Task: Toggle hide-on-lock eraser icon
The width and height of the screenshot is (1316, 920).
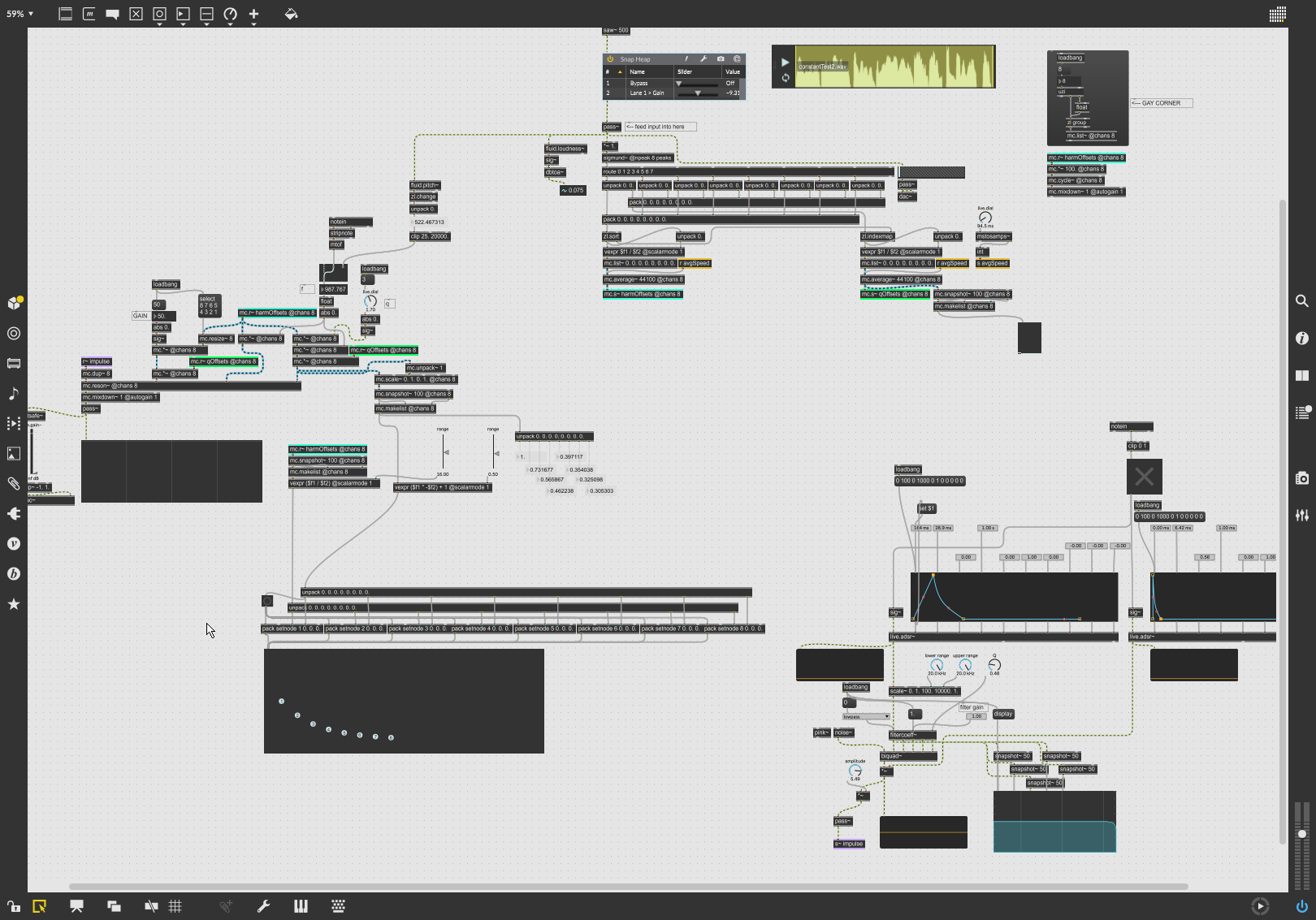Action: click(x=151, y=906)
